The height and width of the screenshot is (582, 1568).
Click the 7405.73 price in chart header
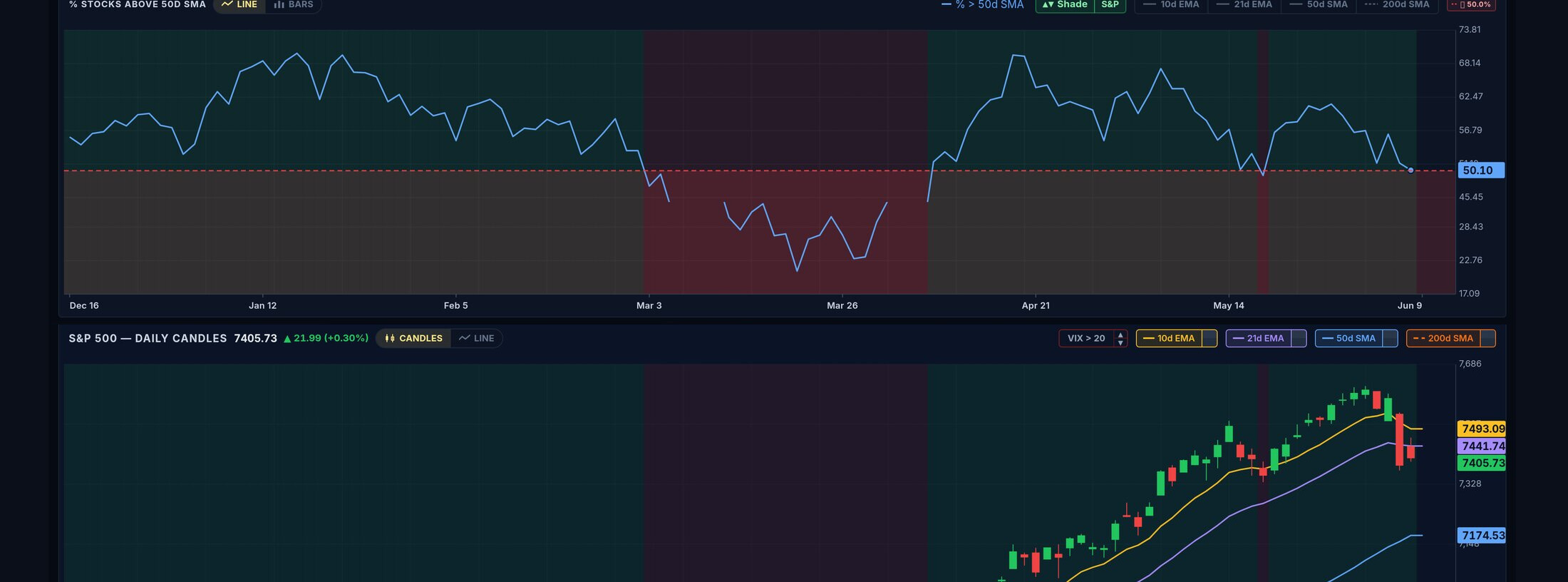255,338
